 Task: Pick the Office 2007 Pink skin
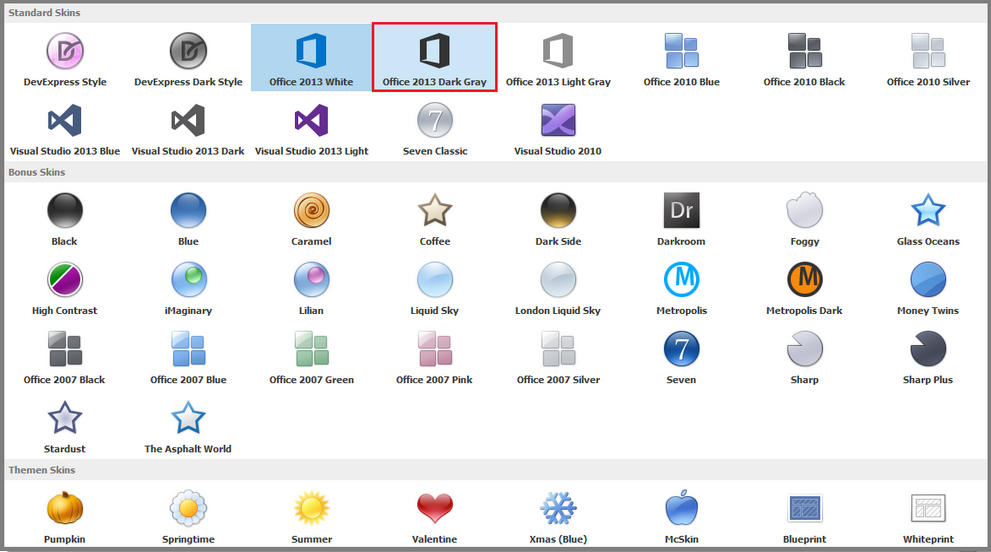click(435, 357)
